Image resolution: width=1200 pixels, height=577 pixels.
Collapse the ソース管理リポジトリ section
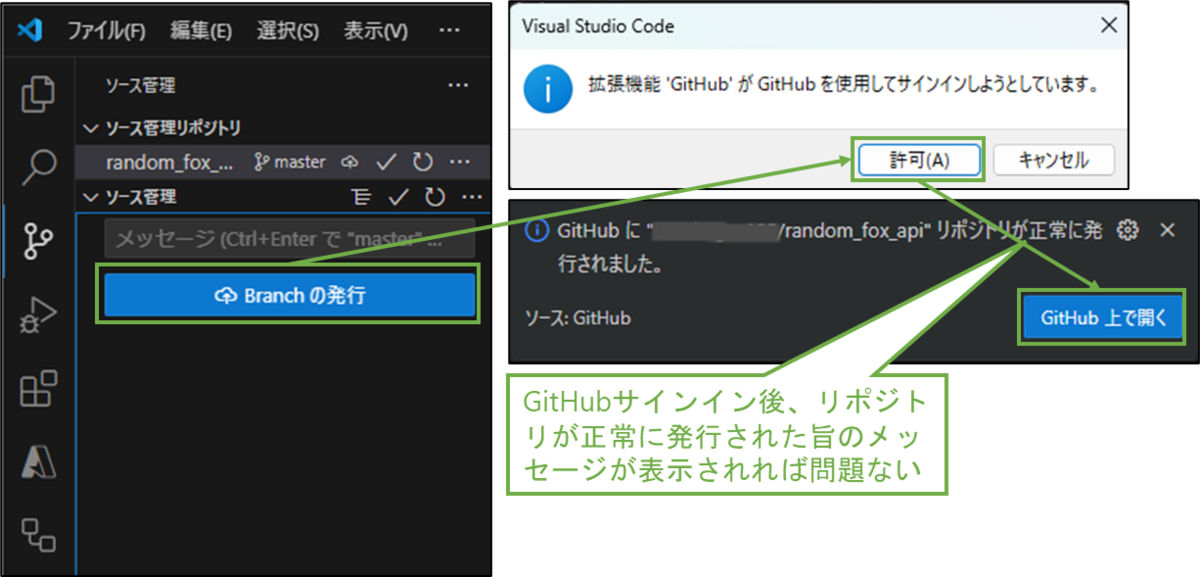click(91, 129)
